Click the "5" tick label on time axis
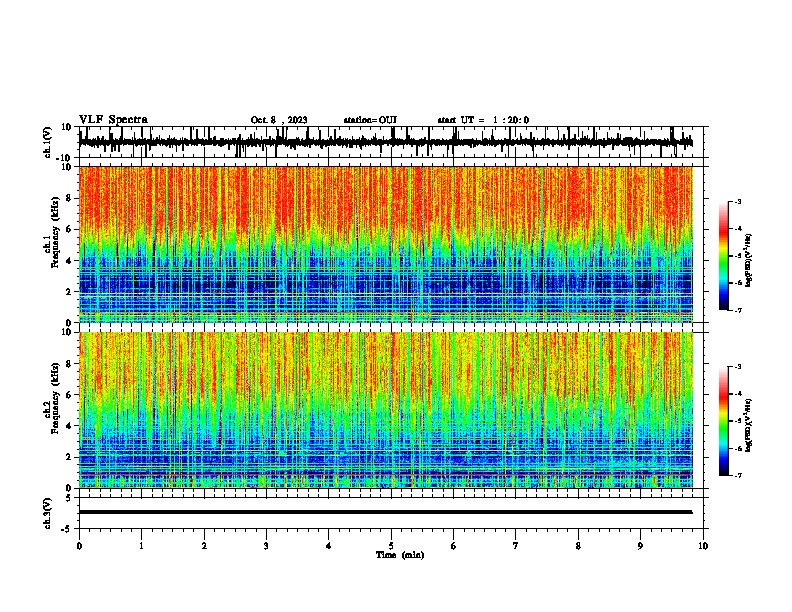 coord(391,546)
